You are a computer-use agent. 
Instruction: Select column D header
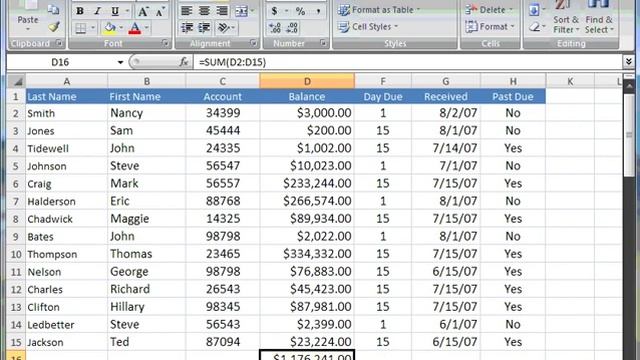click(307, 81)
